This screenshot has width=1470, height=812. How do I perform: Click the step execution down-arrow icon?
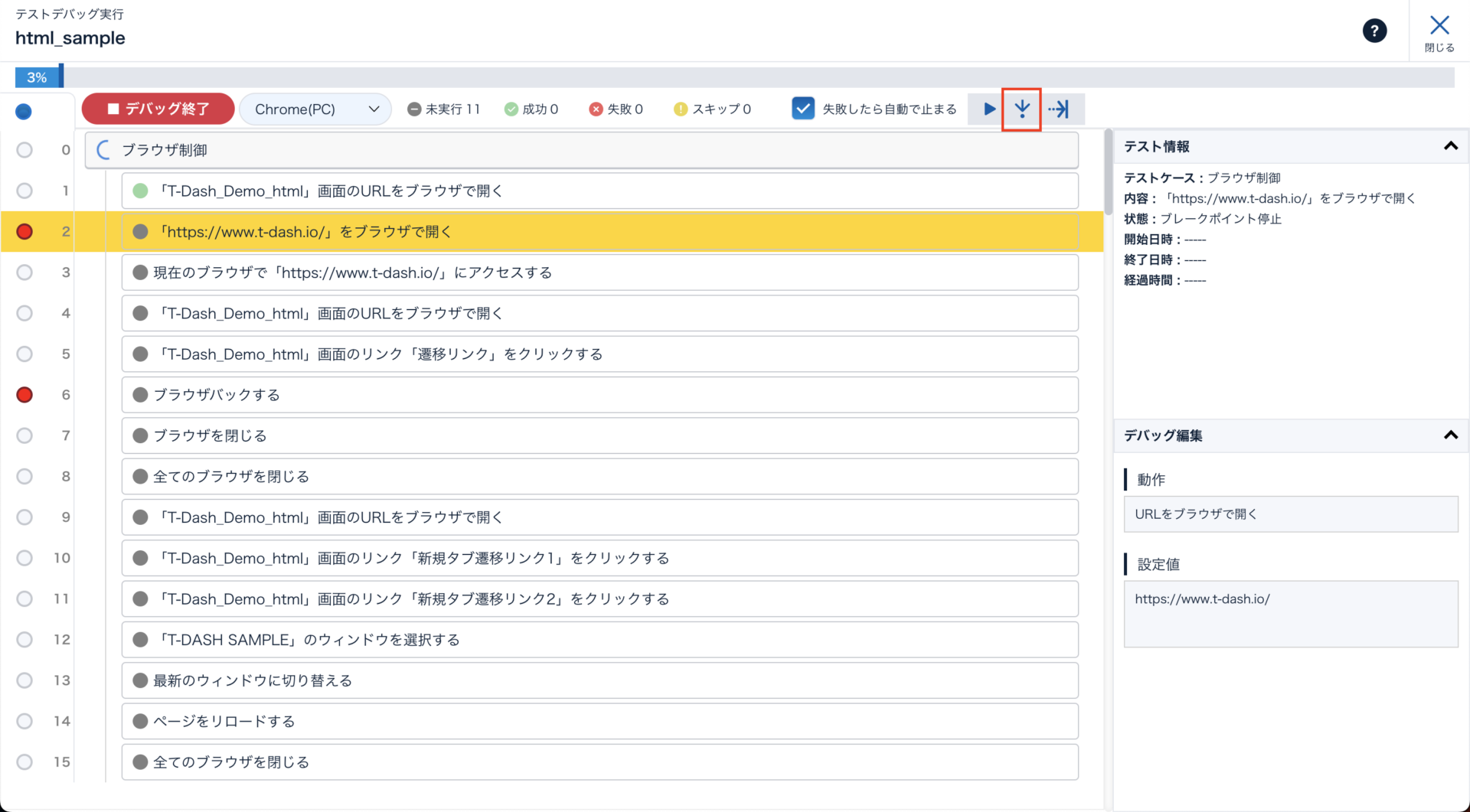tap(1021, 109)
